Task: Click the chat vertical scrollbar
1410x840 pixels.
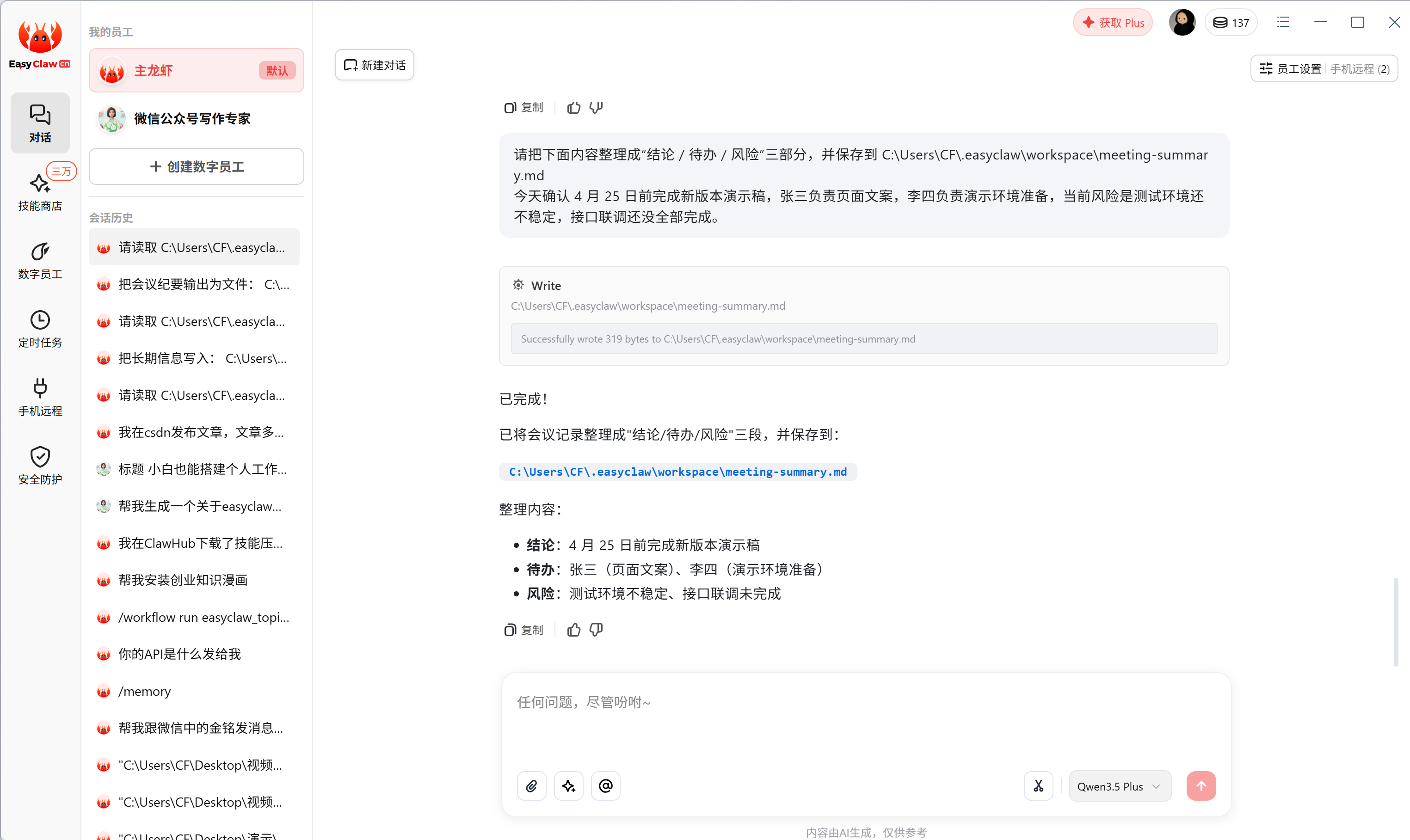Action: (x=1396, y=621)
